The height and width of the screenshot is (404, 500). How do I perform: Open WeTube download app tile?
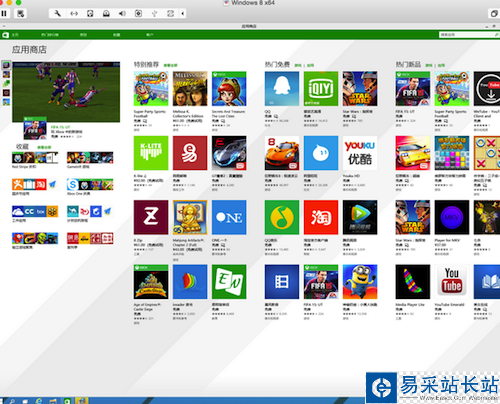pyautogui.click(x=487, y=89)
